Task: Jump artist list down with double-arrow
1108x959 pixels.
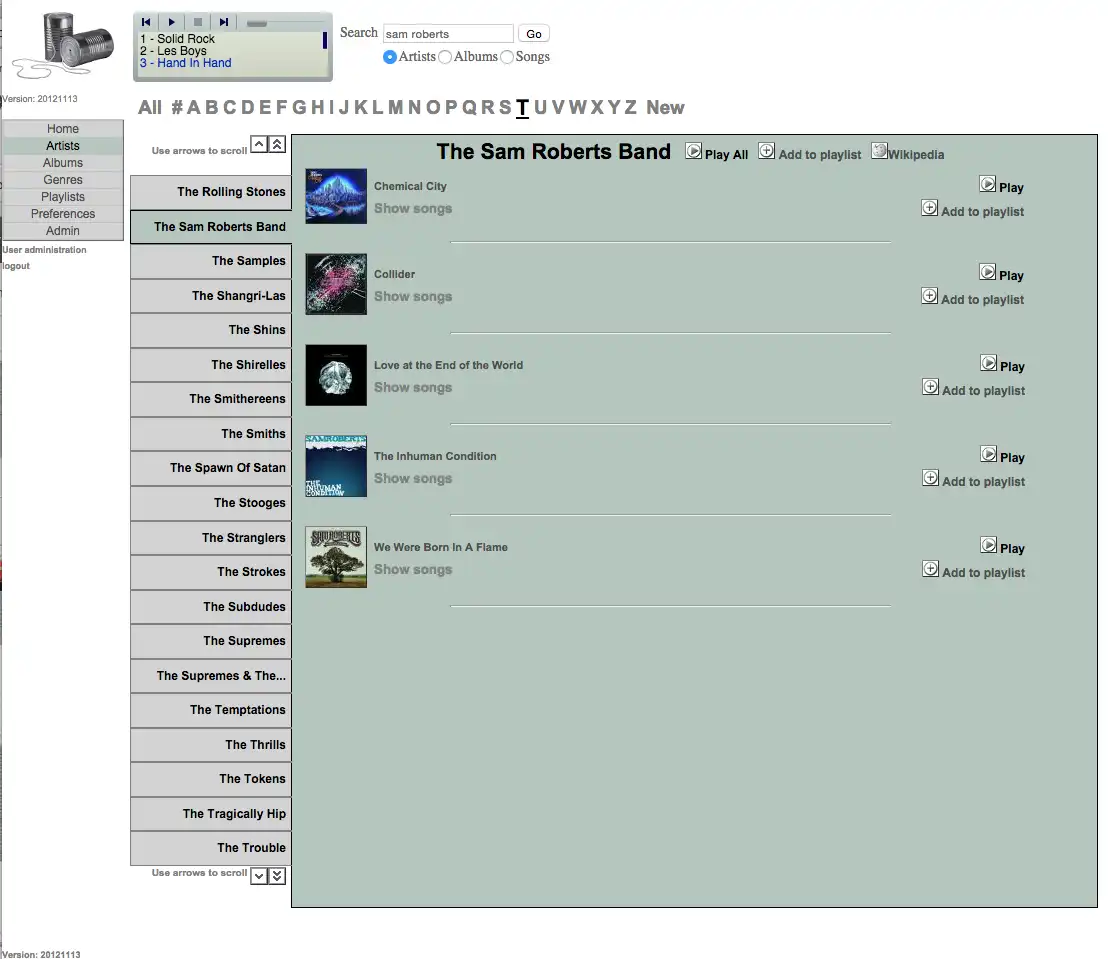Action: click(x=278, y=876)
